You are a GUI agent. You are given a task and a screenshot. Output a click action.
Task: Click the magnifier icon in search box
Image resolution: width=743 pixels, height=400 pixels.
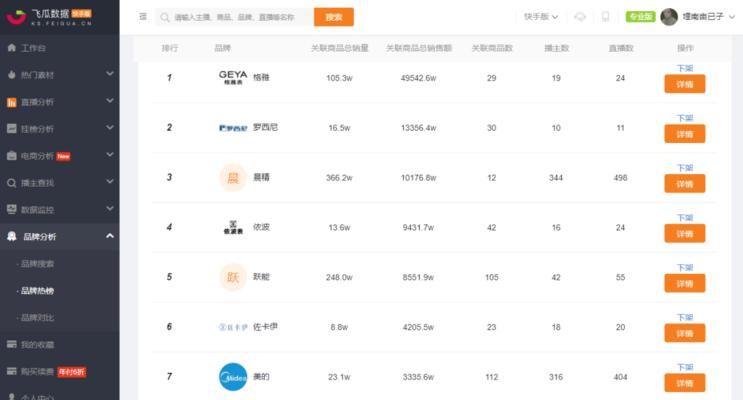coord(164,18)
